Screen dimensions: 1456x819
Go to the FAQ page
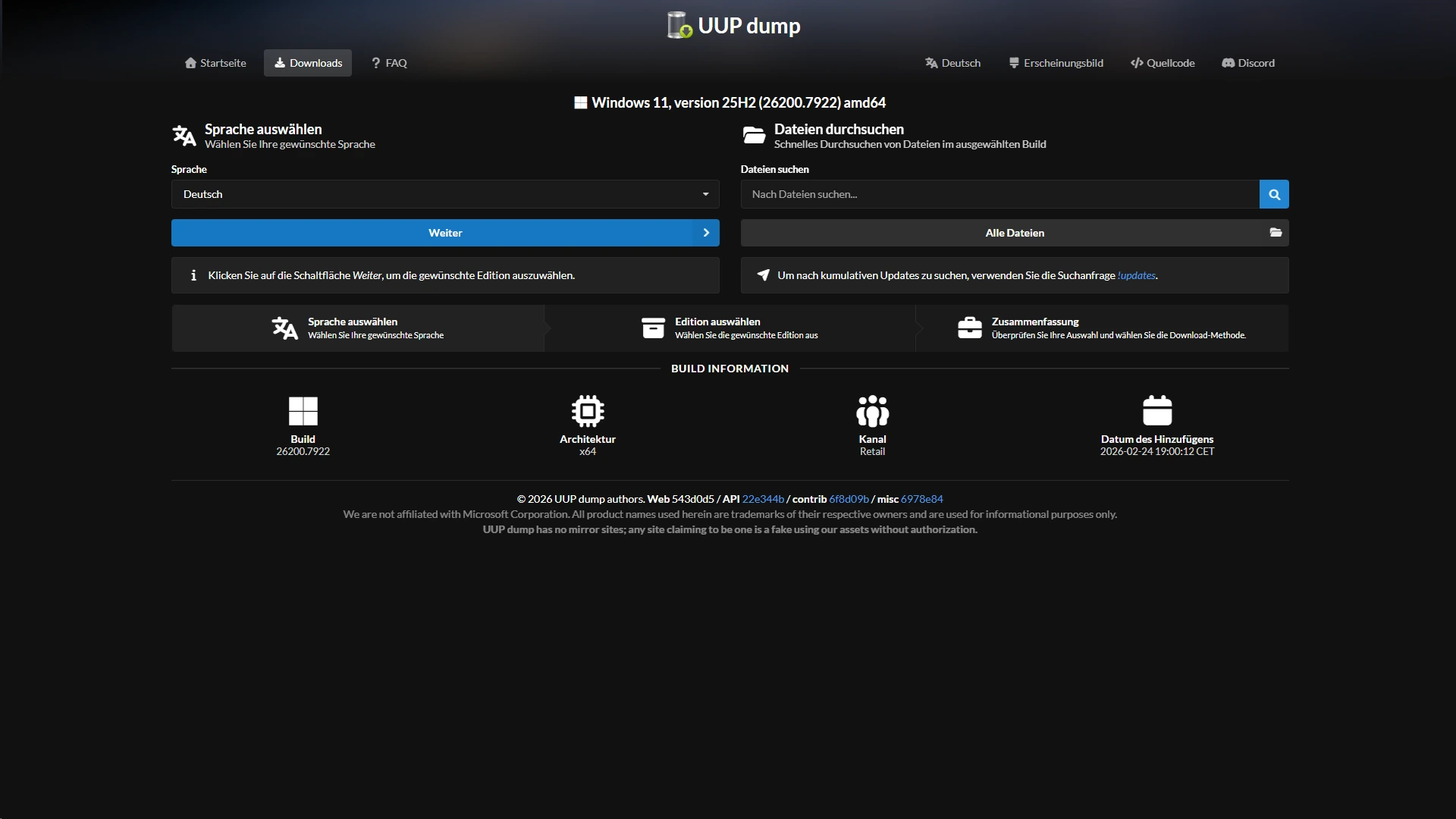389,63
